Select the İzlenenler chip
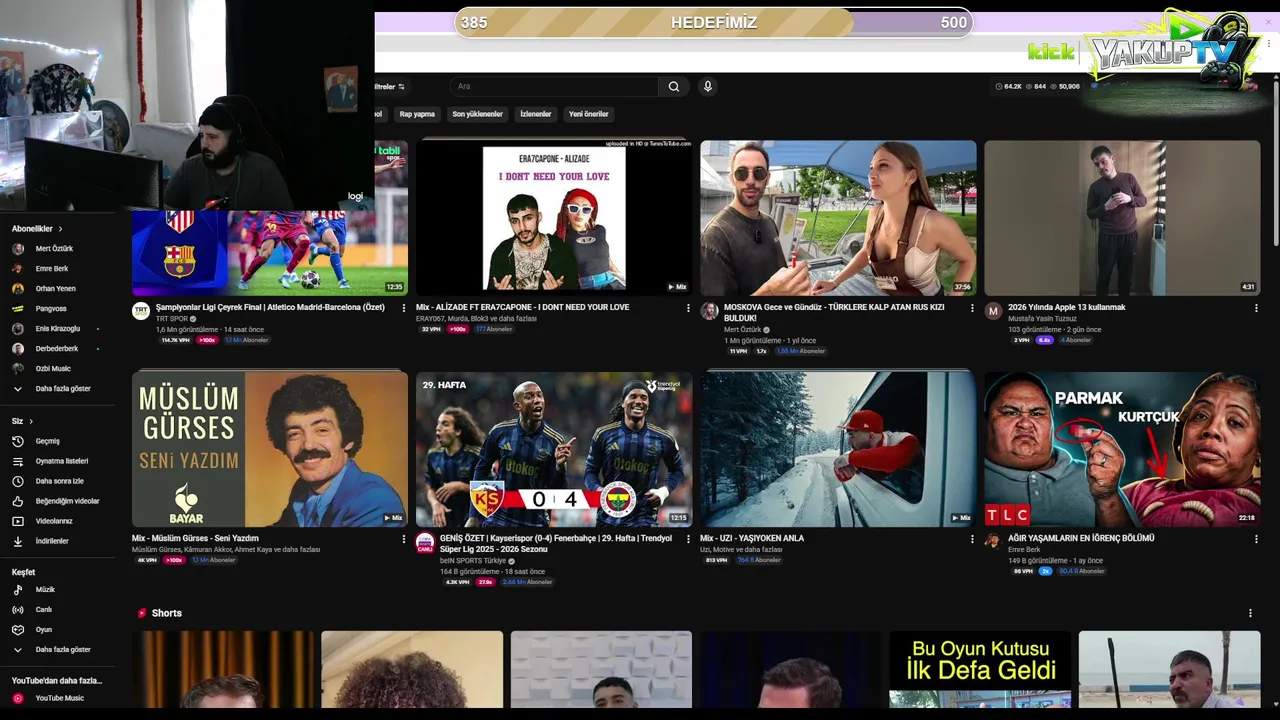1280x720 pixels. coord(536,114)
